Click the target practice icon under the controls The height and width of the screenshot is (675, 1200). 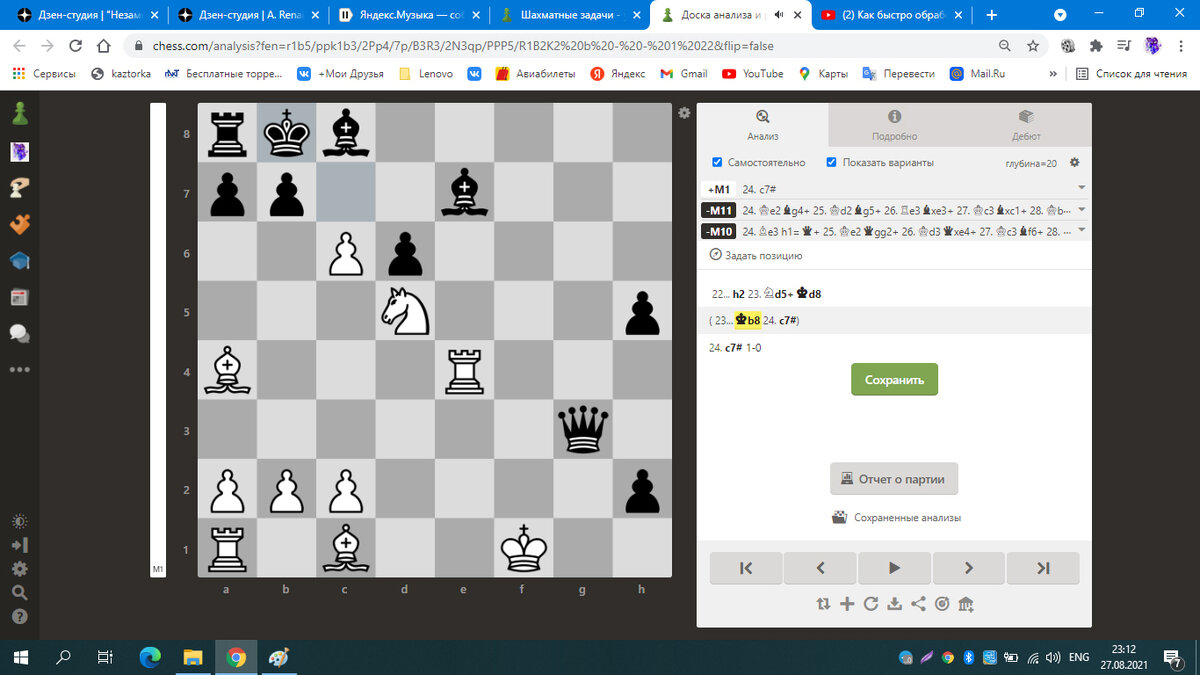tap(942, 604)
